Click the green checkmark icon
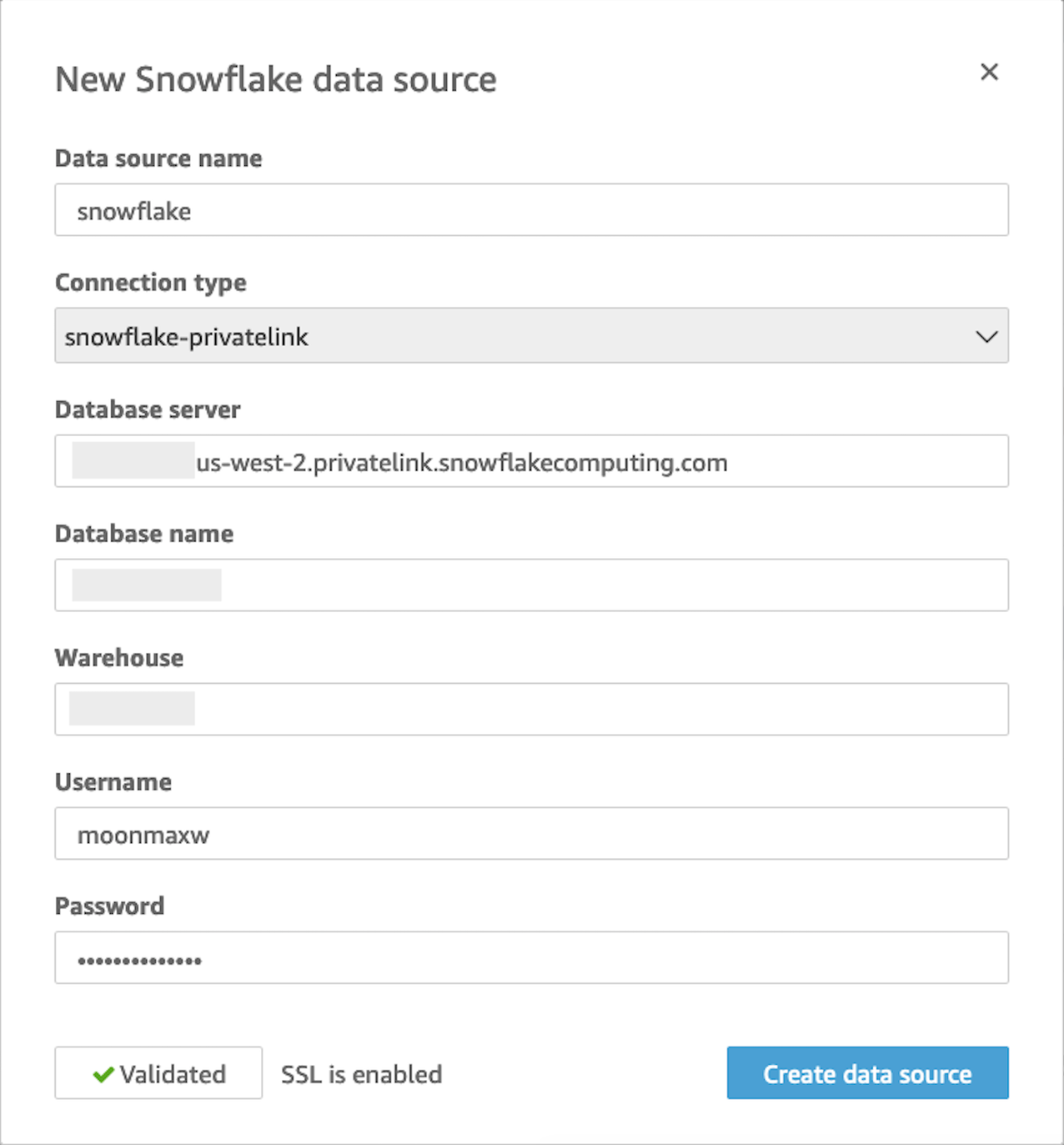Viewport: 1064px width, 1145px height. pos(103,1074)
